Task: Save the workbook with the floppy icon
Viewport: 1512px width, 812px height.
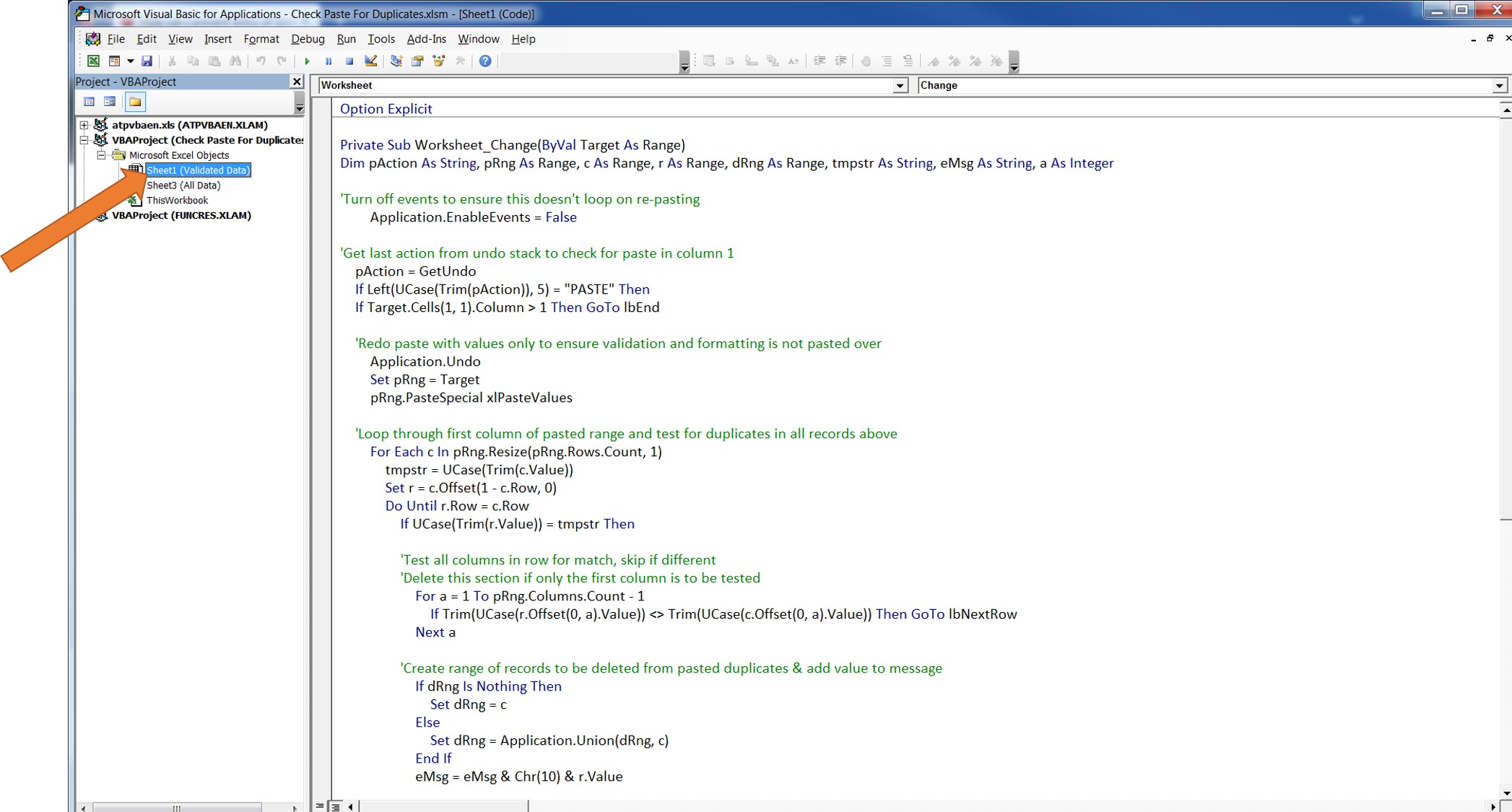Action: tap(147, 61)
